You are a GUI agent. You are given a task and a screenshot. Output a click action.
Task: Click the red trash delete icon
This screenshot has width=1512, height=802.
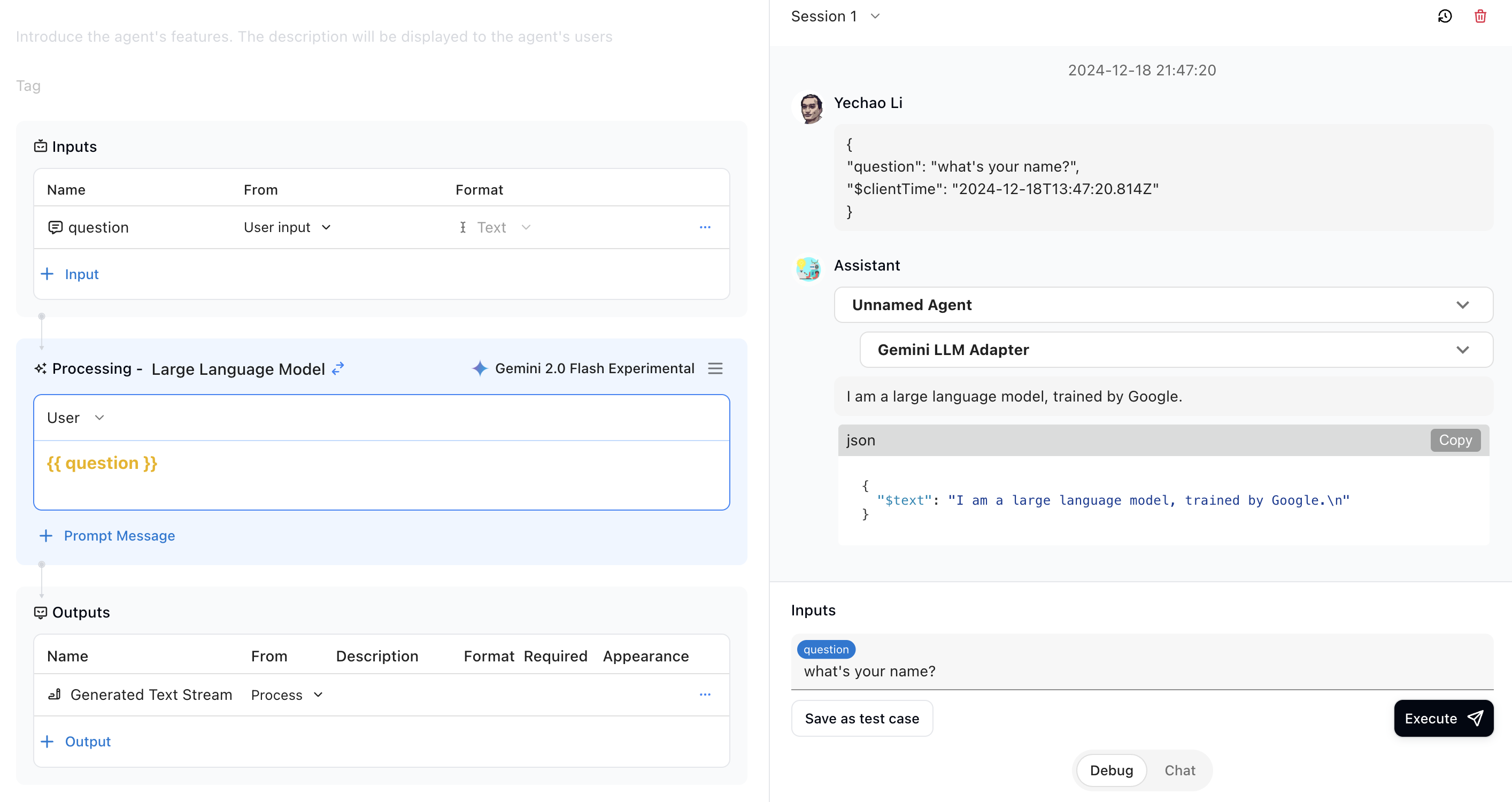tap(1480, 17)
